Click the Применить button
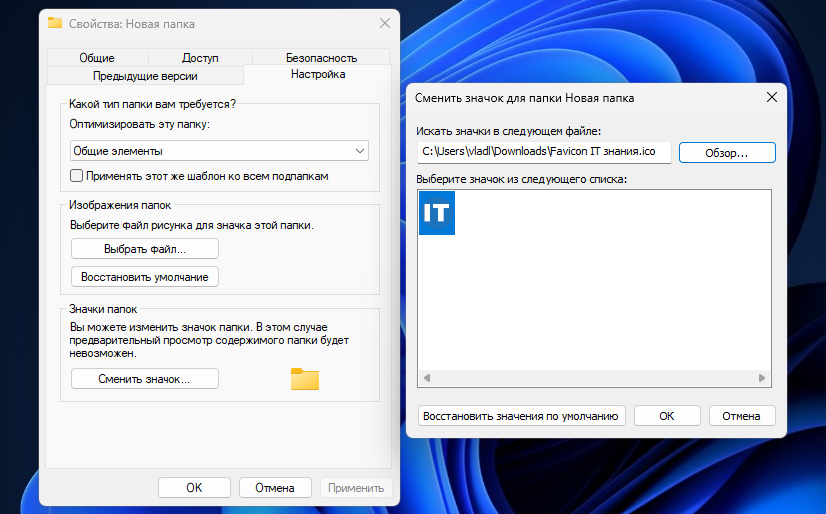The image size is (826, 514). [x=356, y=488]
